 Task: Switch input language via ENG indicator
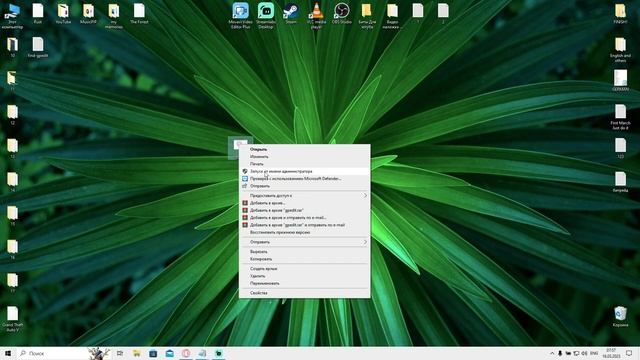(594, 353)
